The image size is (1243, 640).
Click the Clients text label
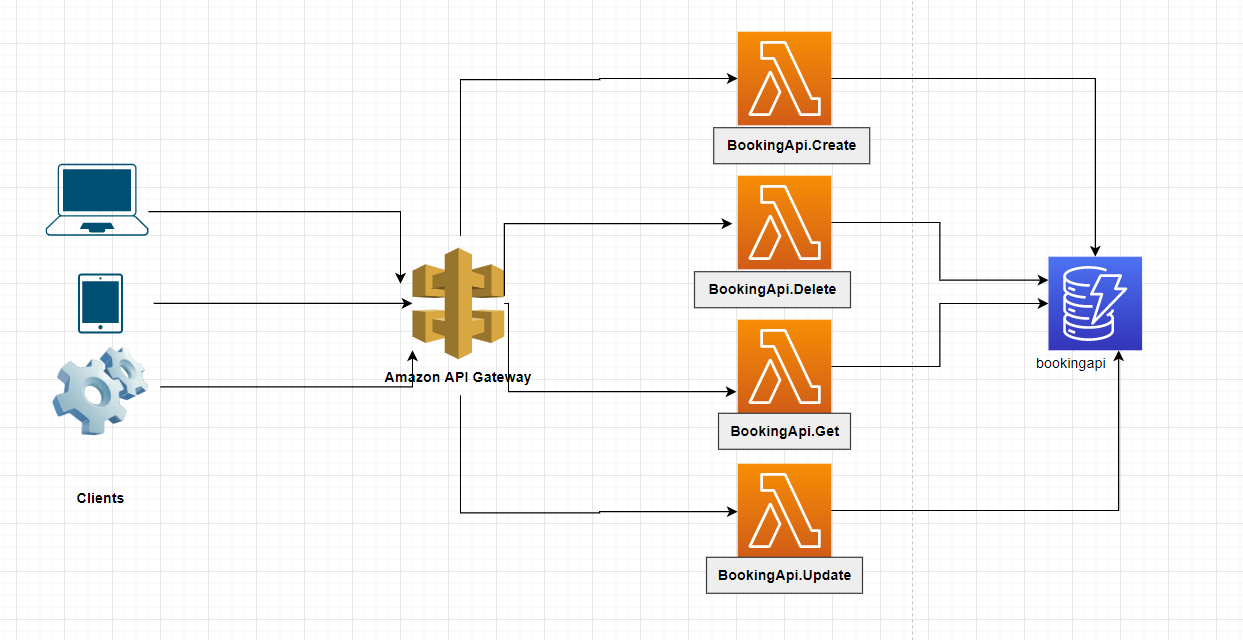point(100,498)
